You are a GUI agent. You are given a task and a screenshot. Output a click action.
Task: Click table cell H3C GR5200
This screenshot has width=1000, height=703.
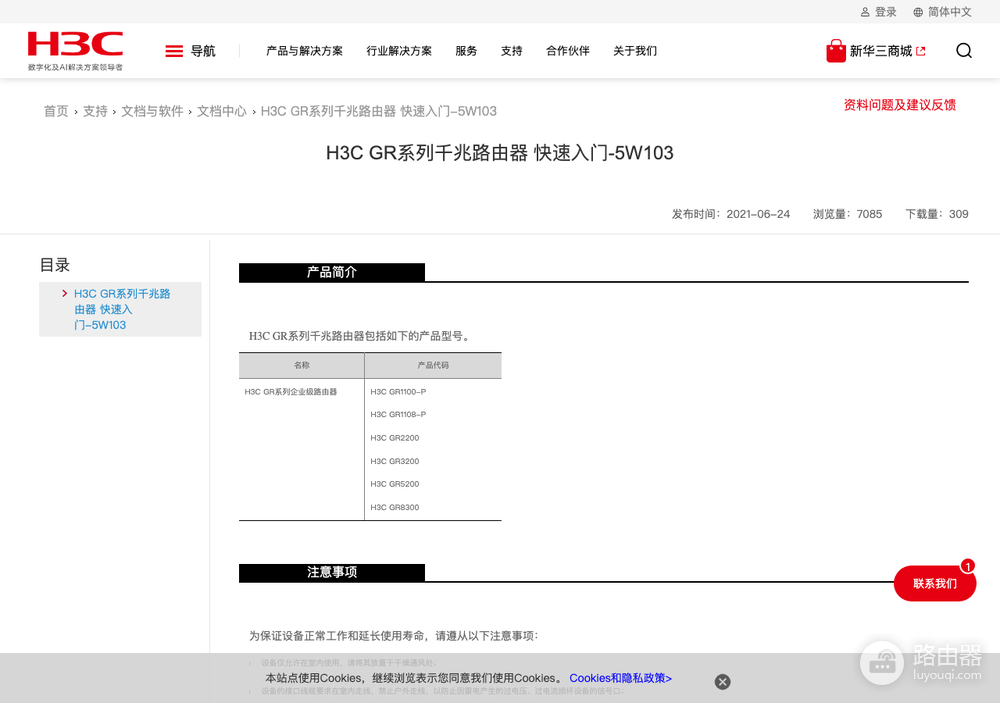(395, 484)
